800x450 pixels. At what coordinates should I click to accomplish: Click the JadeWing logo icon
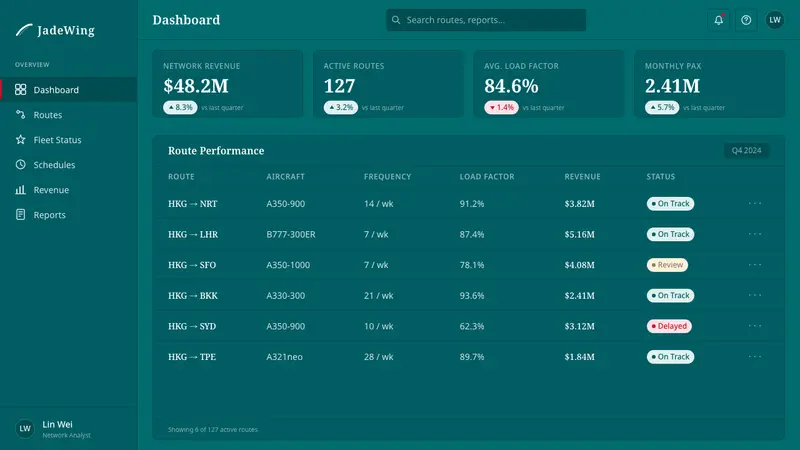coord(24,30)
